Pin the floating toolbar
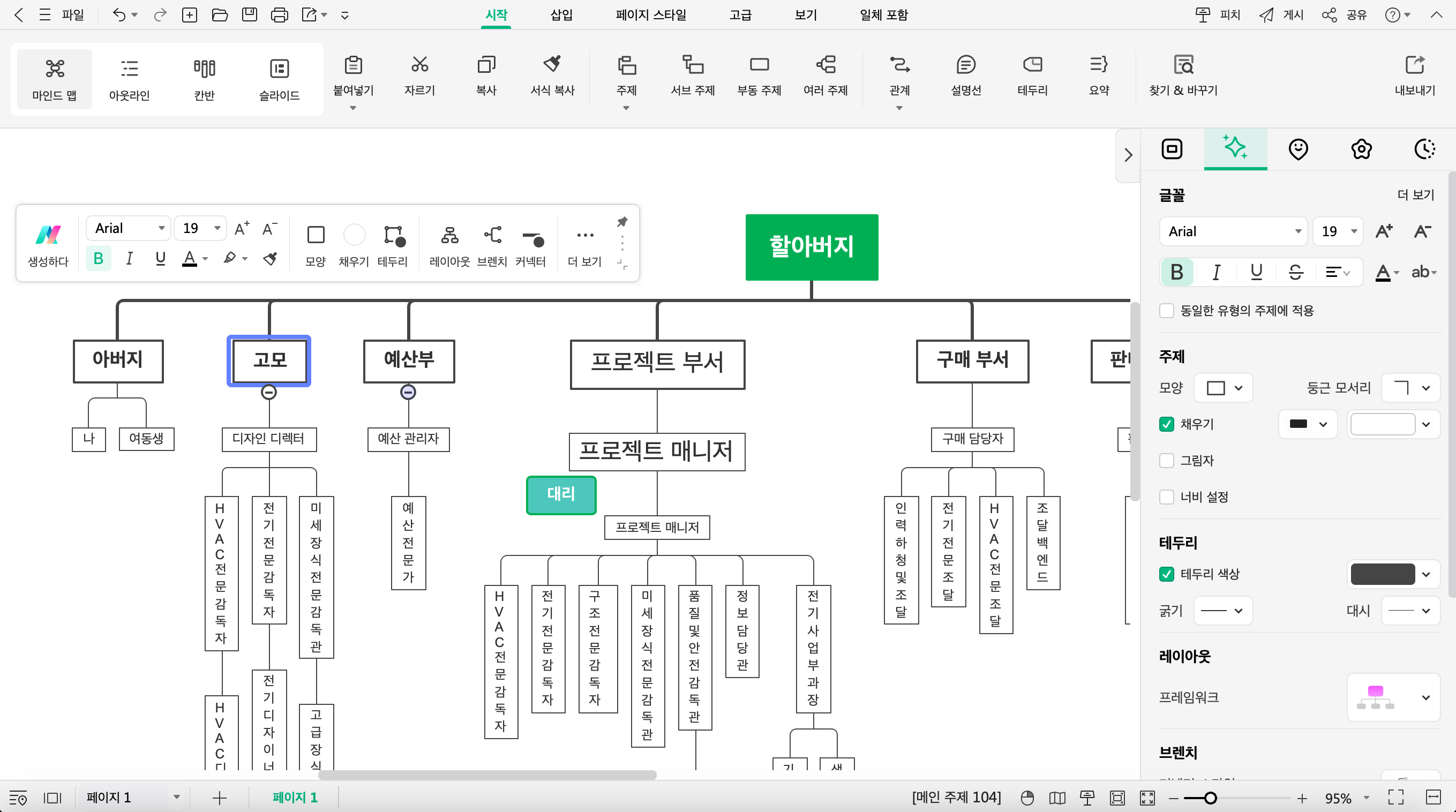Image resolution: width=1456 pixels, height=812 pixels. pos(622,222)
